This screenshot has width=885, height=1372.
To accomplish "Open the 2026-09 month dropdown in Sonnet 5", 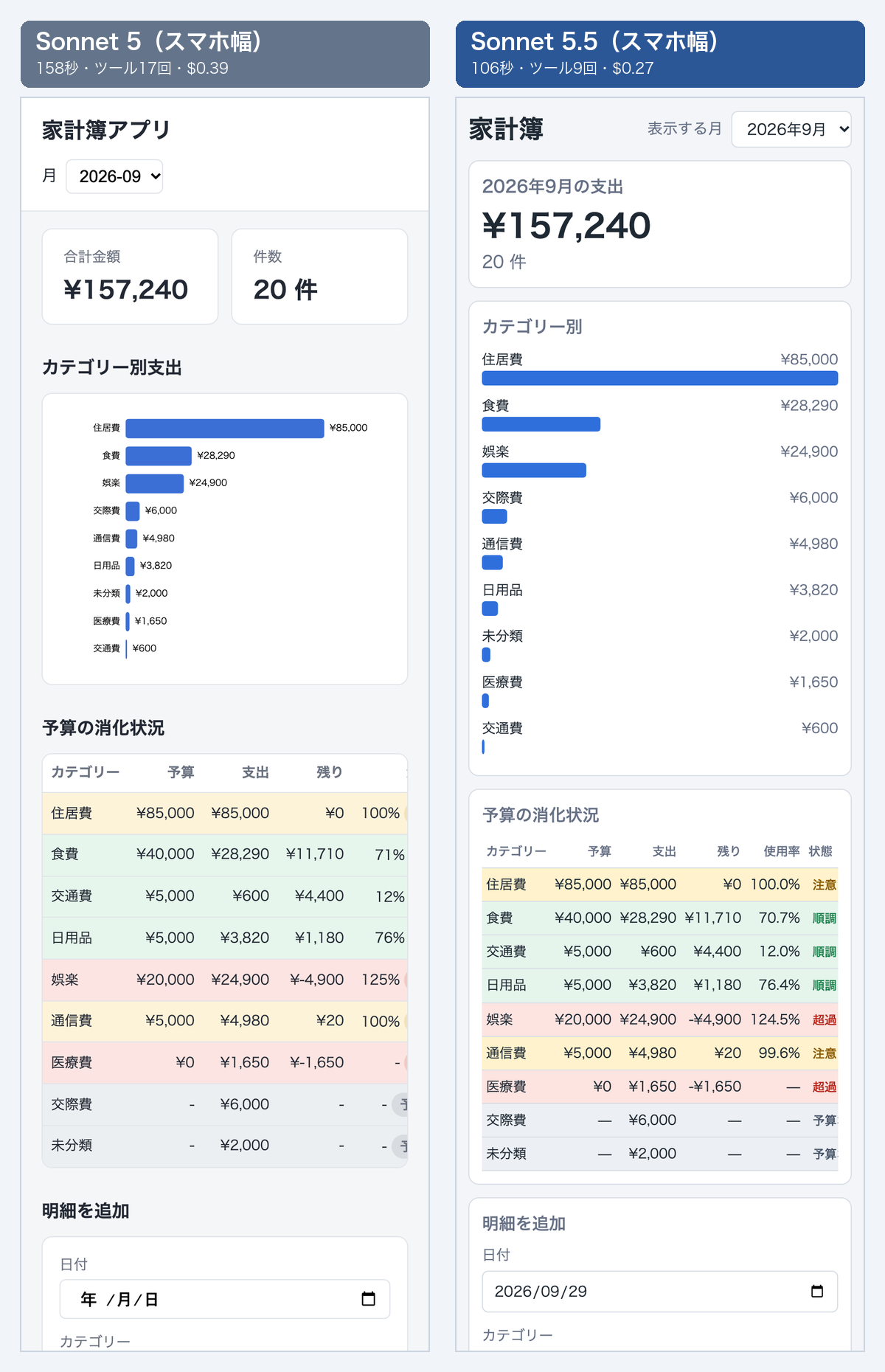I will click(x=114, y=176).
